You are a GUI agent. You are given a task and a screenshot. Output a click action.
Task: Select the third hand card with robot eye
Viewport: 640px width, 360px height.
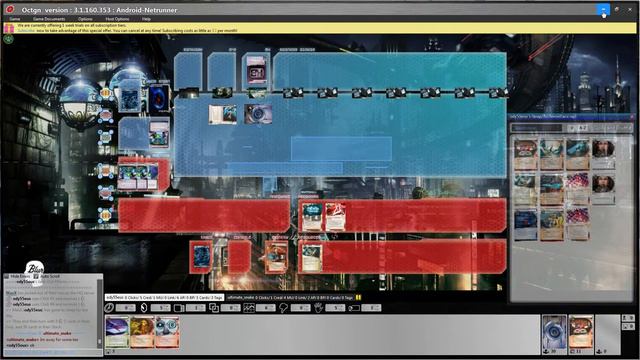(167, 332)
